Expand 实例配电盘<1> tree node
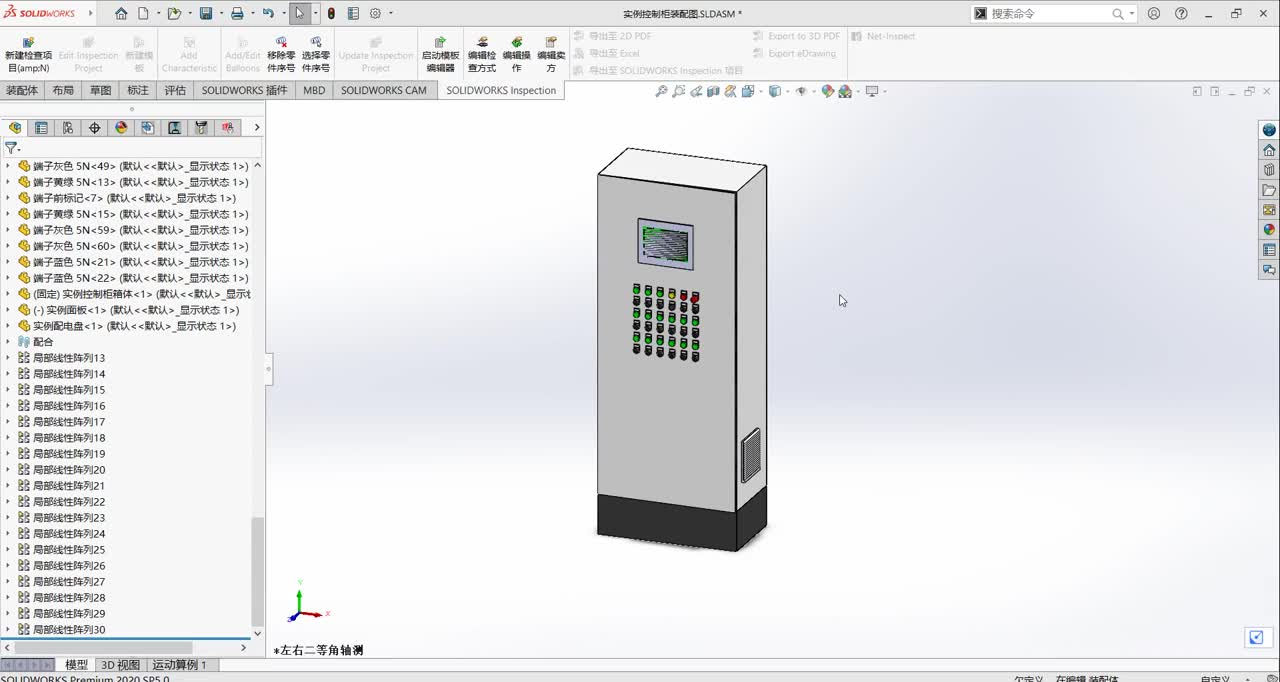1280x682 pixels. click(x=8, y=326)
